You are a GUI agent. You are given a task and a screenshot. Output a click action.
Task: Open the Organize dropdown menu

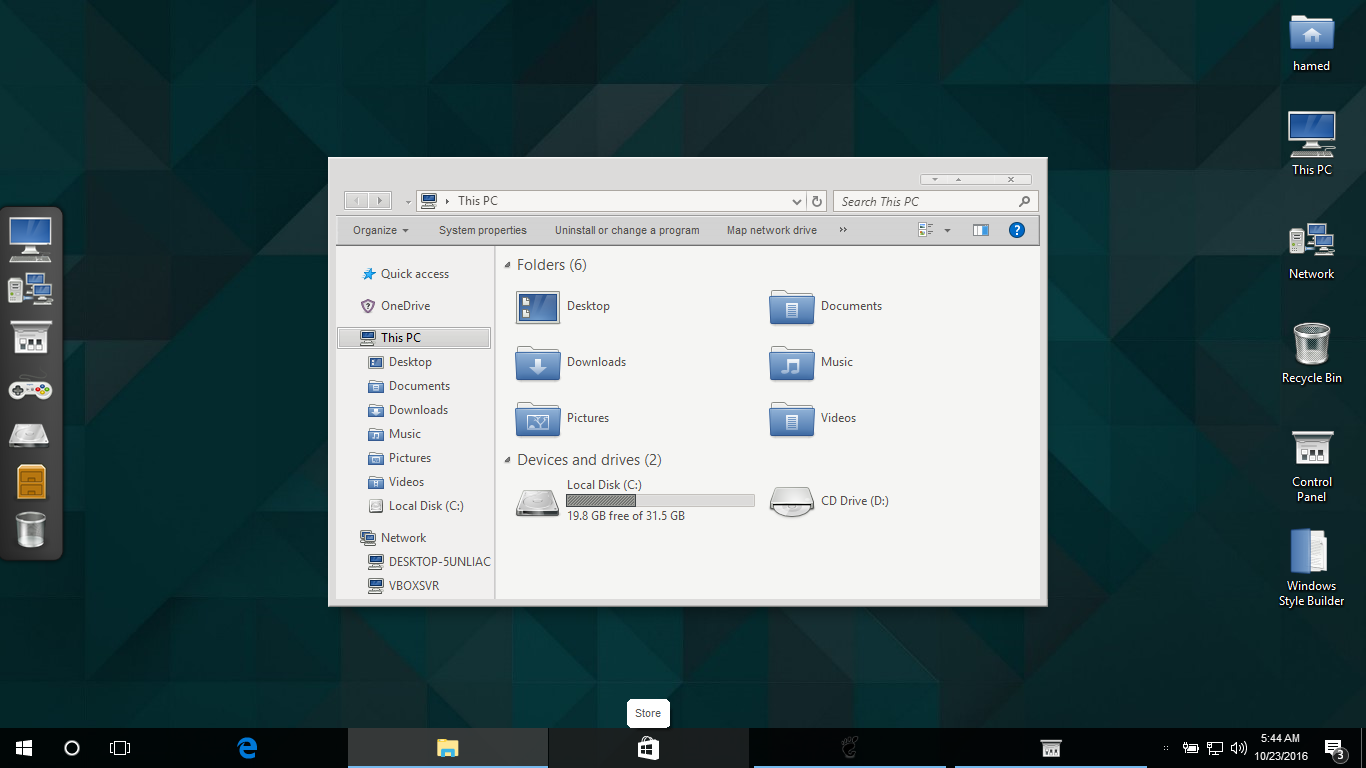pyautogui.click(x=380, y=230)
